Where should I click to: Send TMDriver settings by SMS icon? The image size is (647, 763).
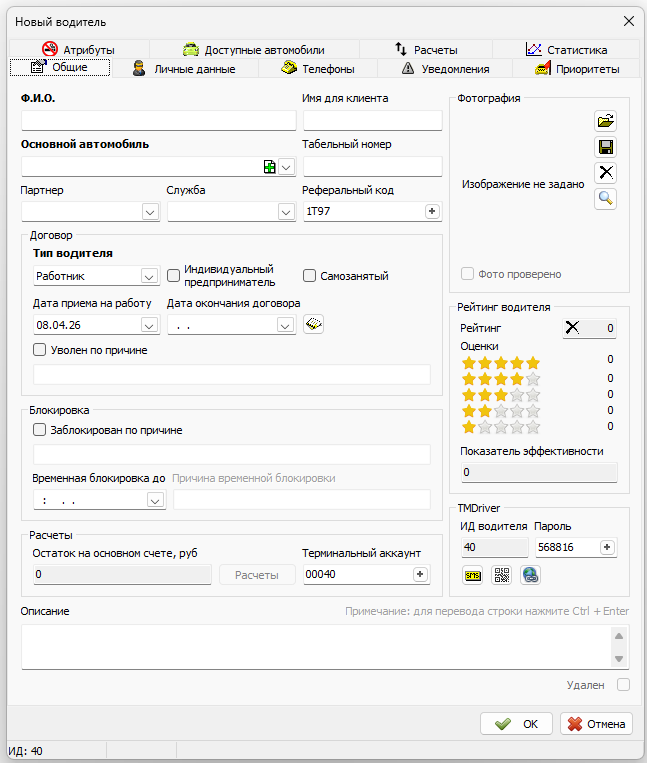tap(472, 575)
